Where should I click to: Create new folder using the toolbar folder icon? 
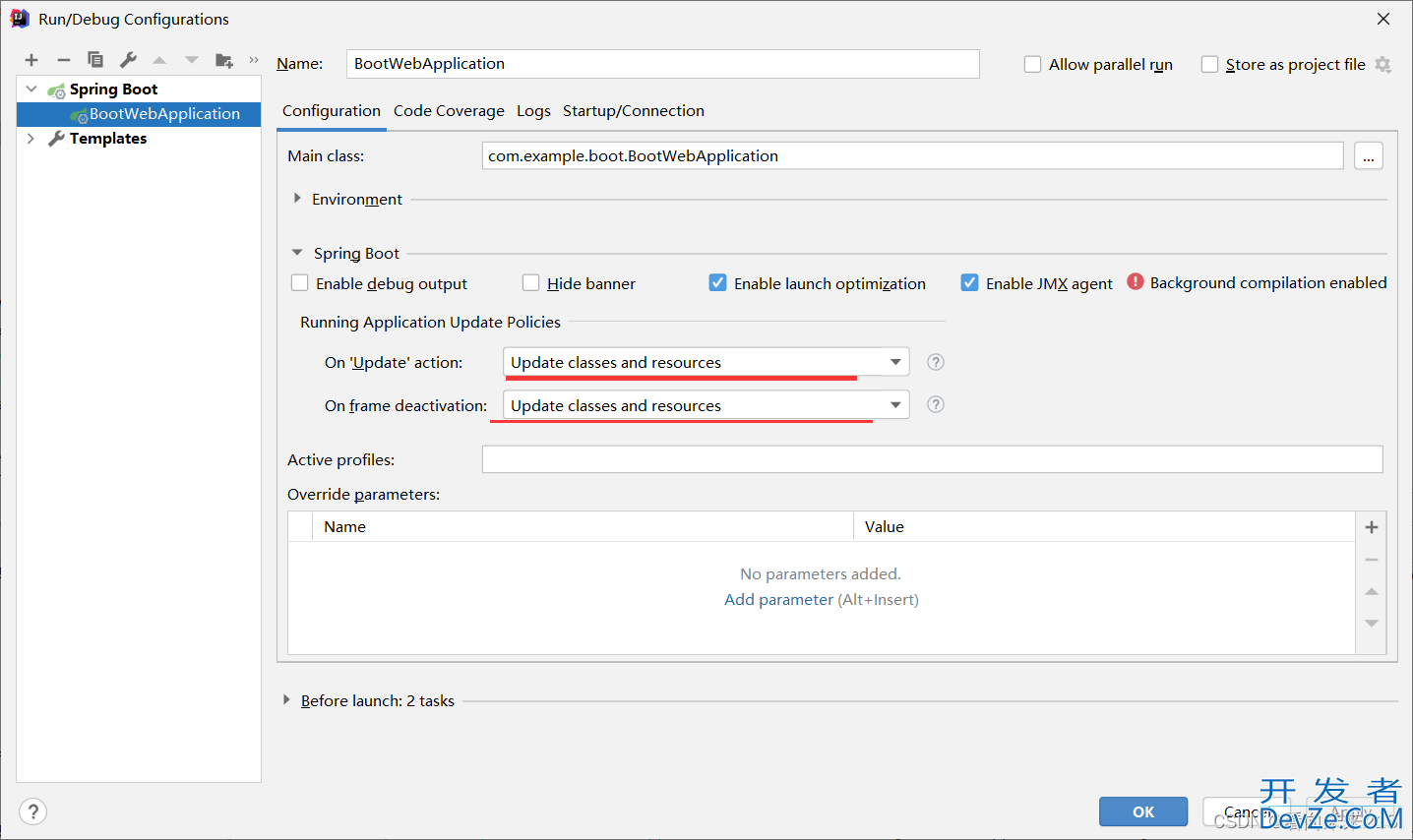click(224, 60)
